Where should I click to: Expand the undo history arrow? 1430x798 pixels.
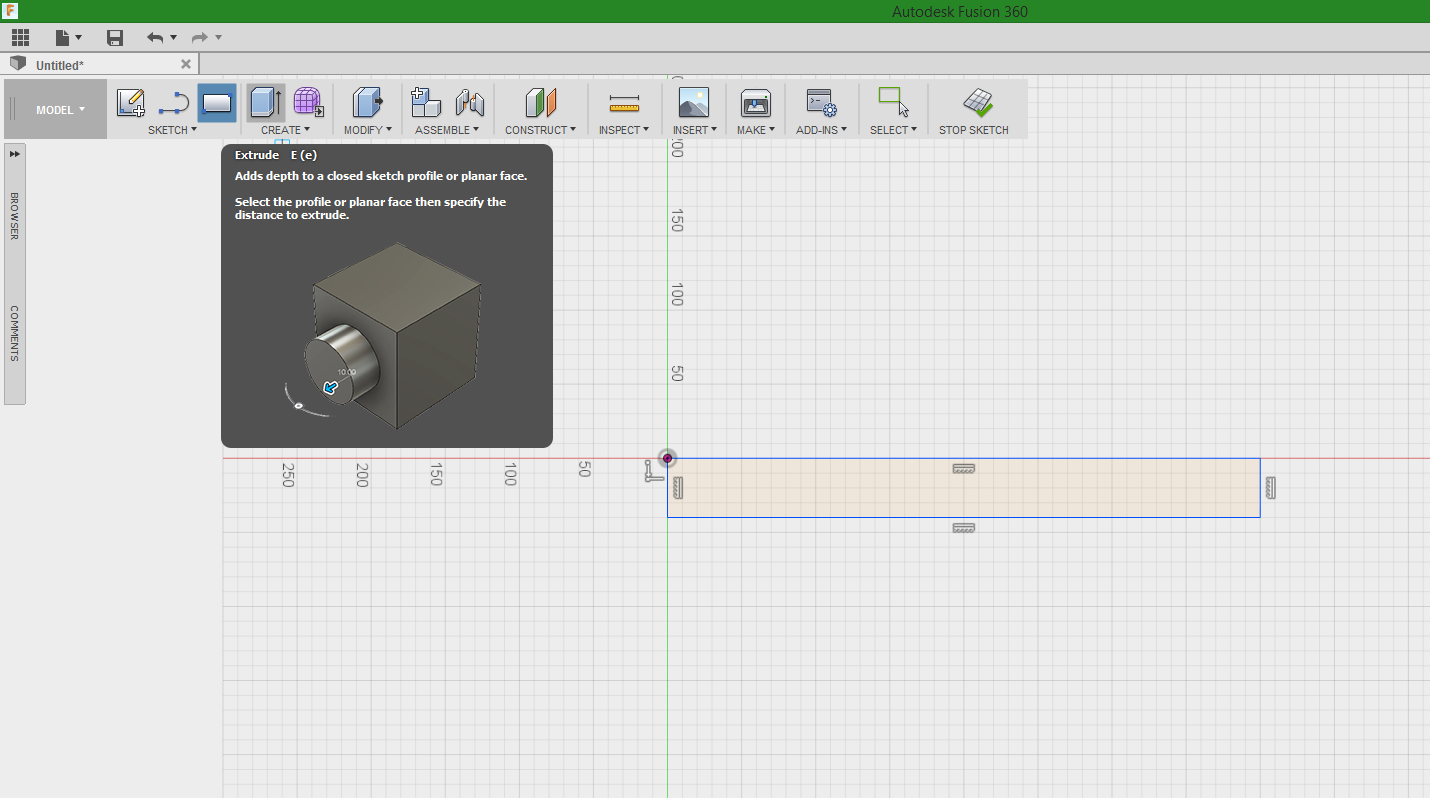click(x=173, y=38)
